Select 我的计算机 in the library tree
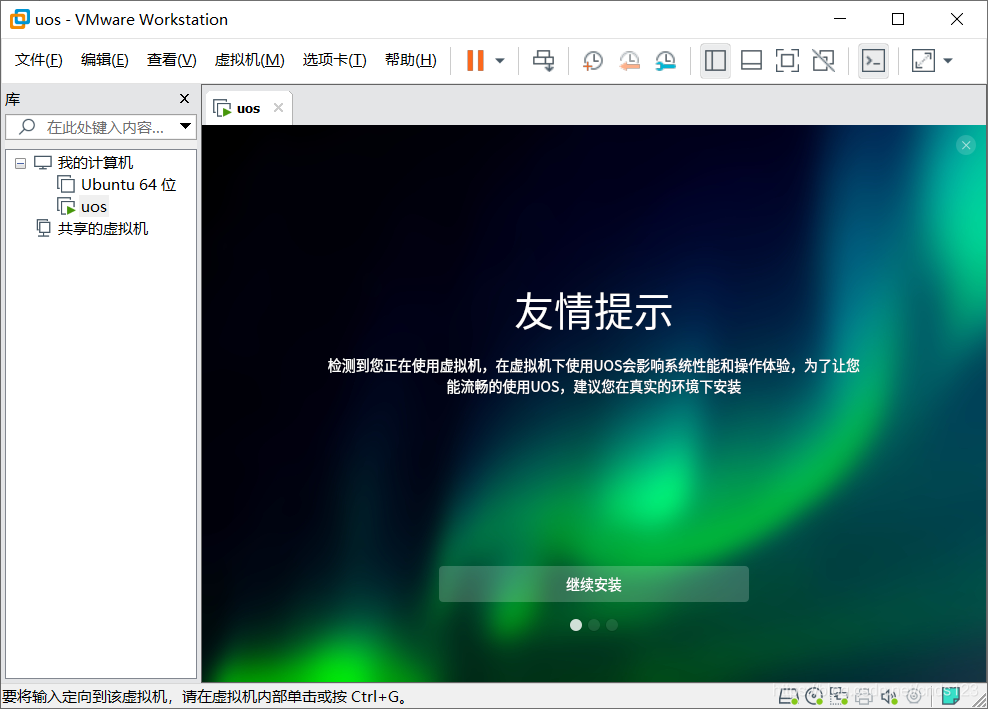Viewport: 988px width, 709px height. (95, 163)
